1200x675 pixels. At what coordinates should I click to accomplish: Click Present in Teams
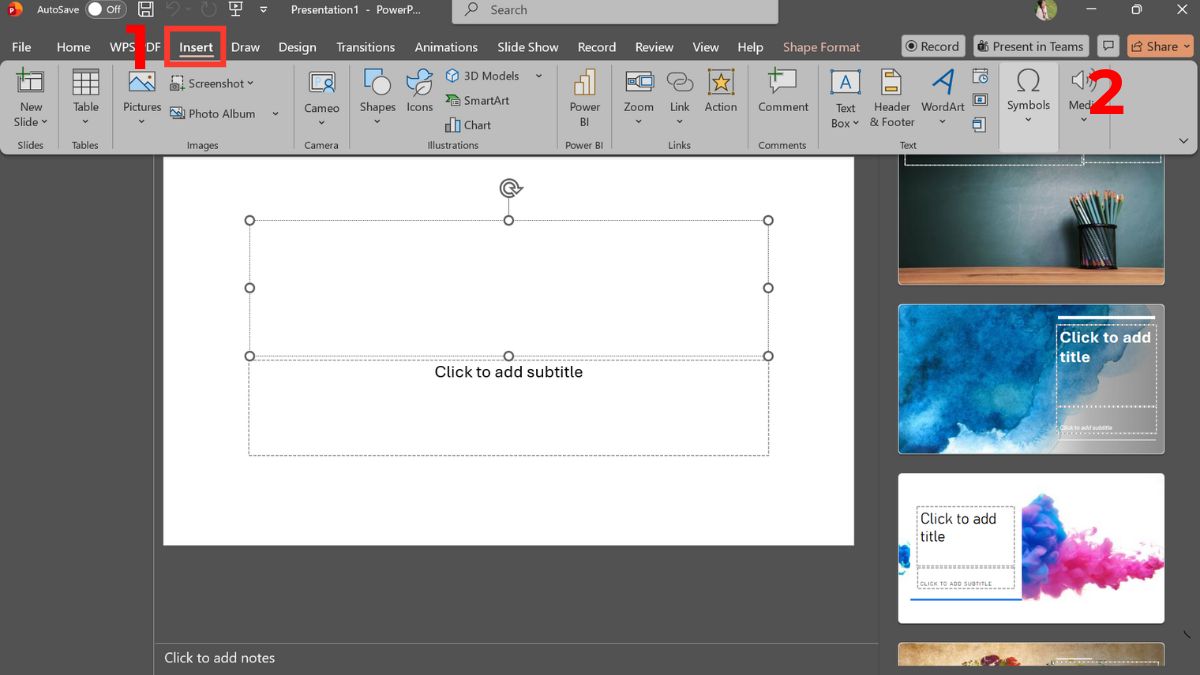[1030, 45]
